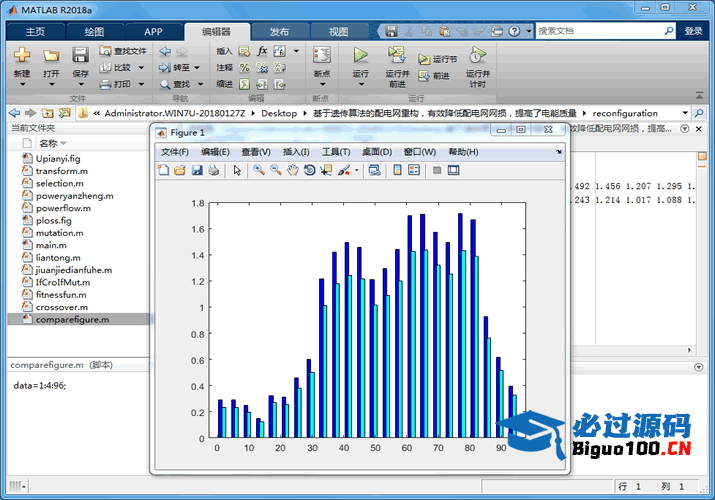Click the zoom in tool in Figure toolbar
The image size is (715, 500).
click(258, 171)
